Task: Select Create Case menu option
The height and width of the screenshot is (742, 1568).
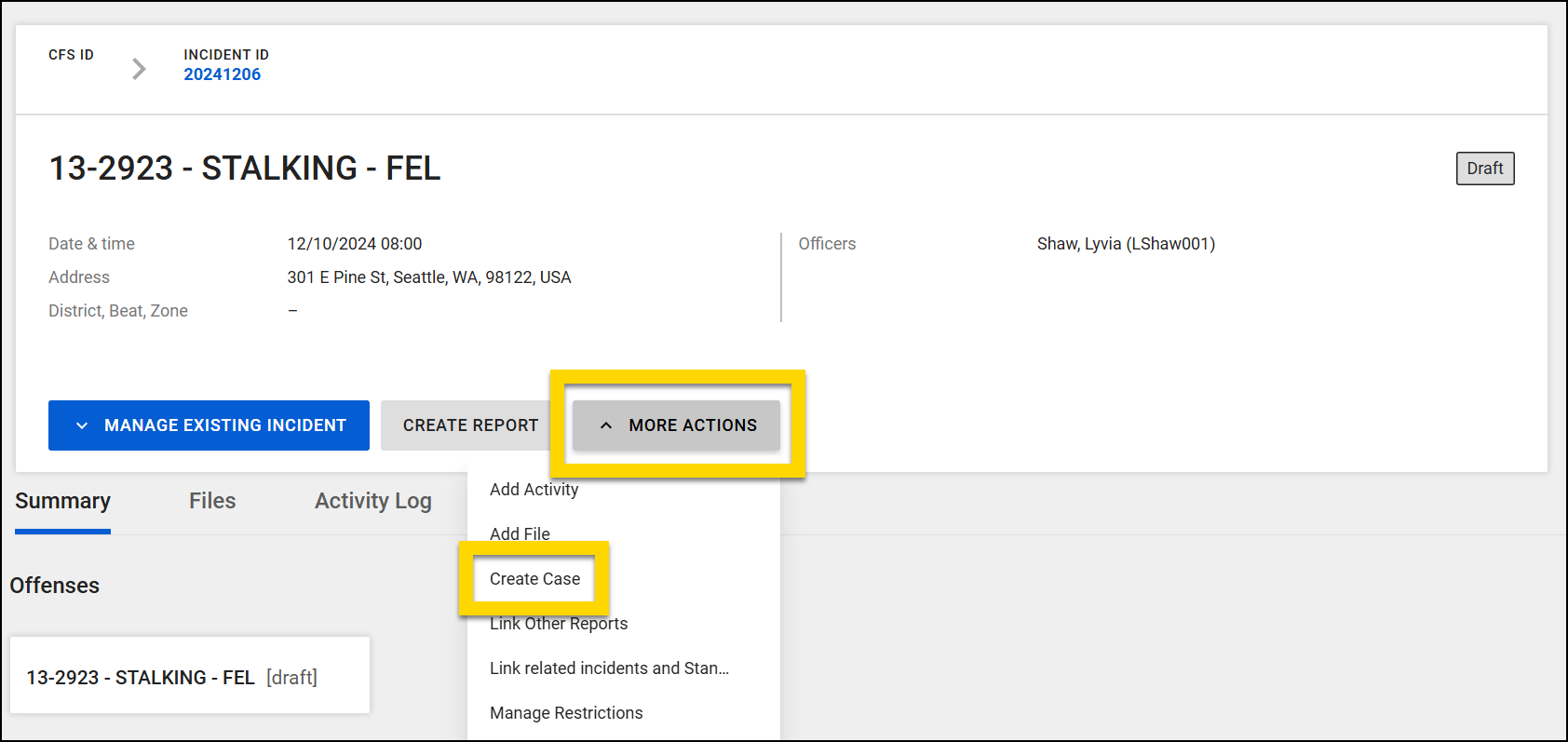Action: (534, 579)
